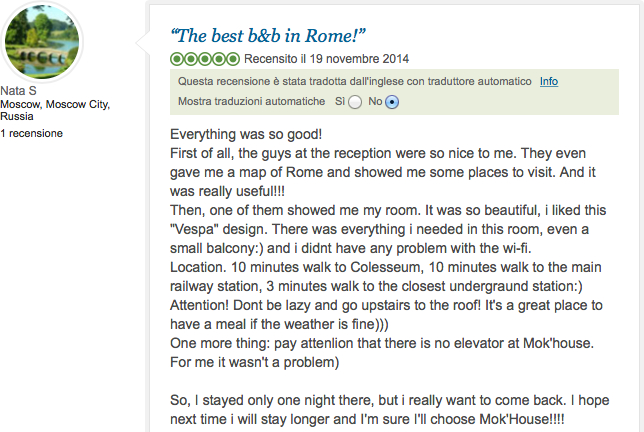
Task: Click the fifth green rating bubble
Action: [233, 59]
